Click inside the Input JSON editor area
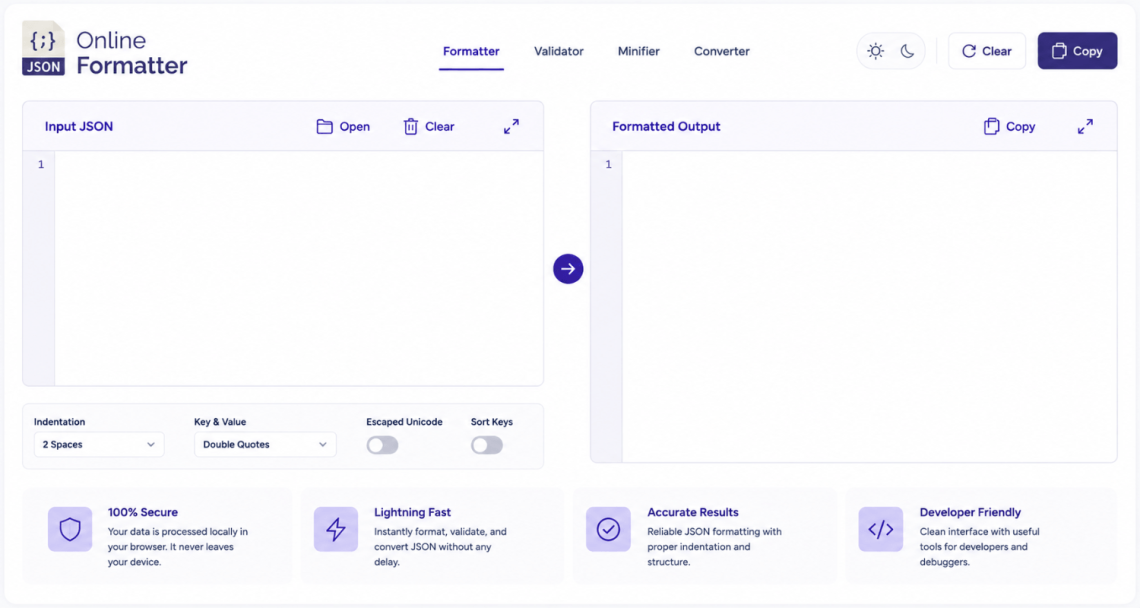The image size is (1140, 608). point(299,268)
